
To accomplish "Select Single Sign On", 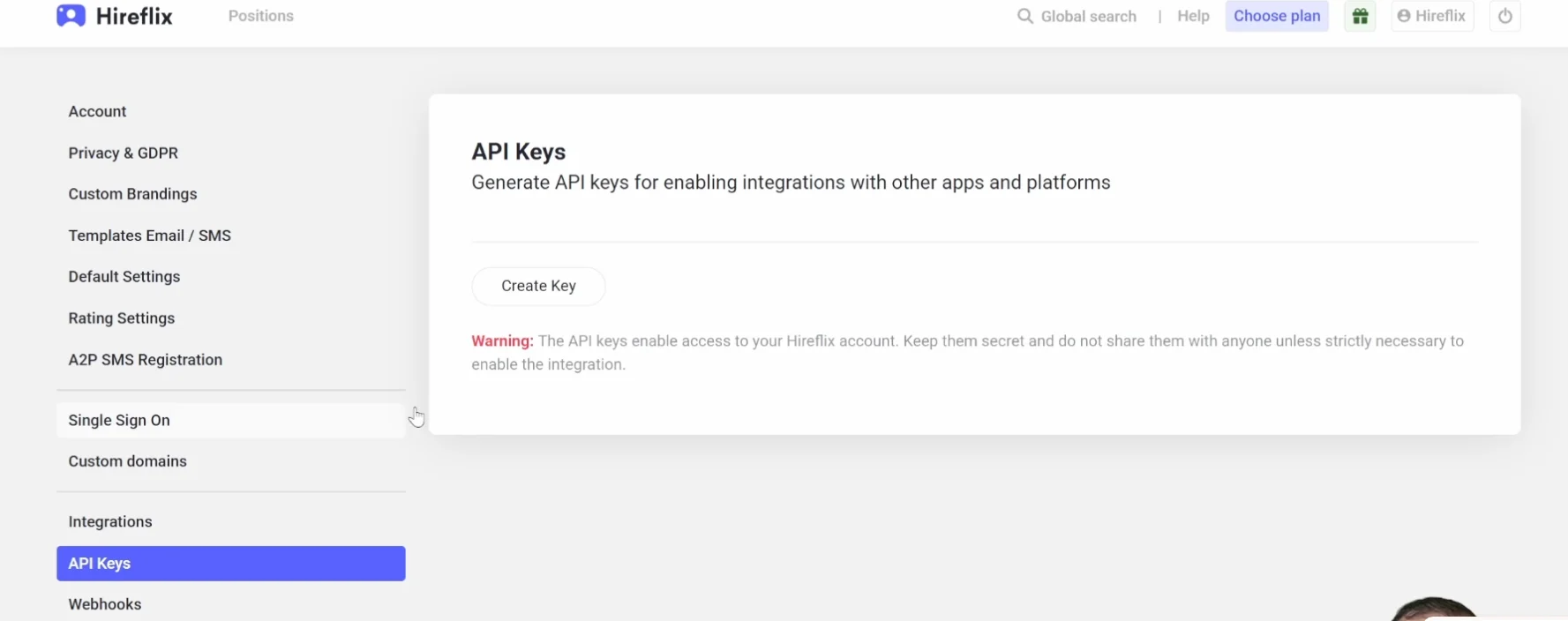I will point(231,420).
